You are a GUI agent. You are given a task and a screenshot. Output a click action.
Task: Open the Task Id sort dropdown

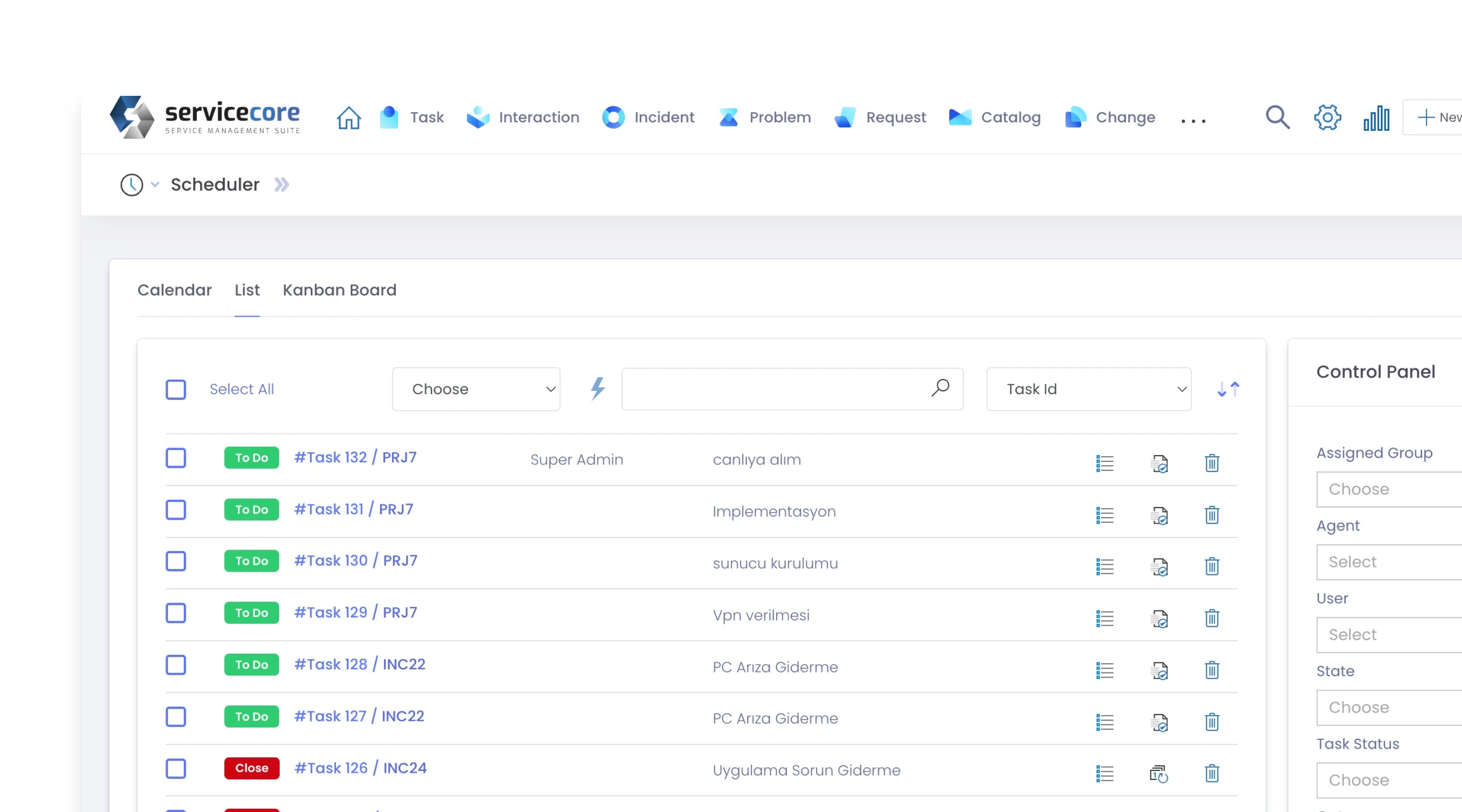[x=1088, y=389]
